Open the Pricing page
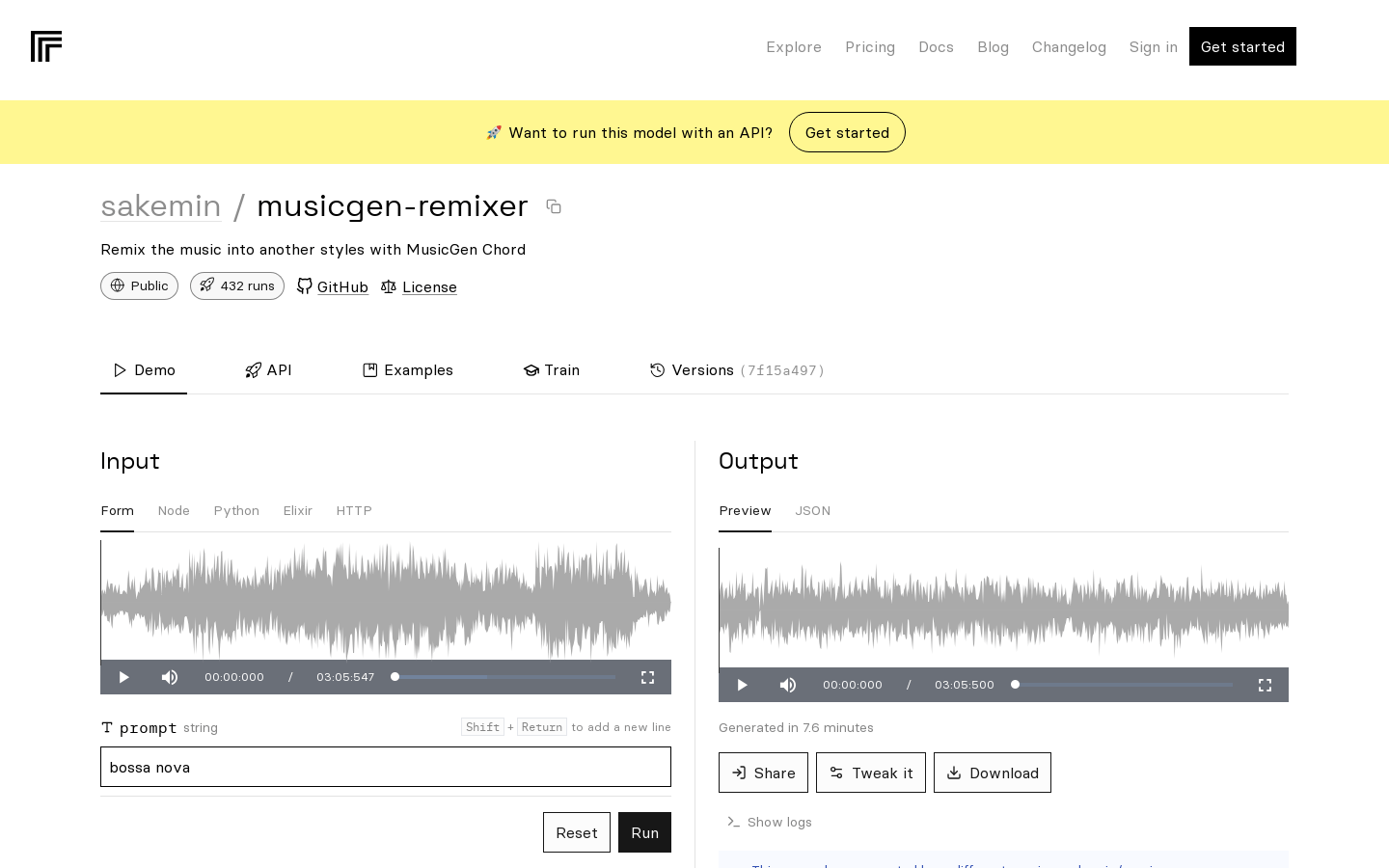This screenshot has width=1389, height=868. tap(870, 47)
